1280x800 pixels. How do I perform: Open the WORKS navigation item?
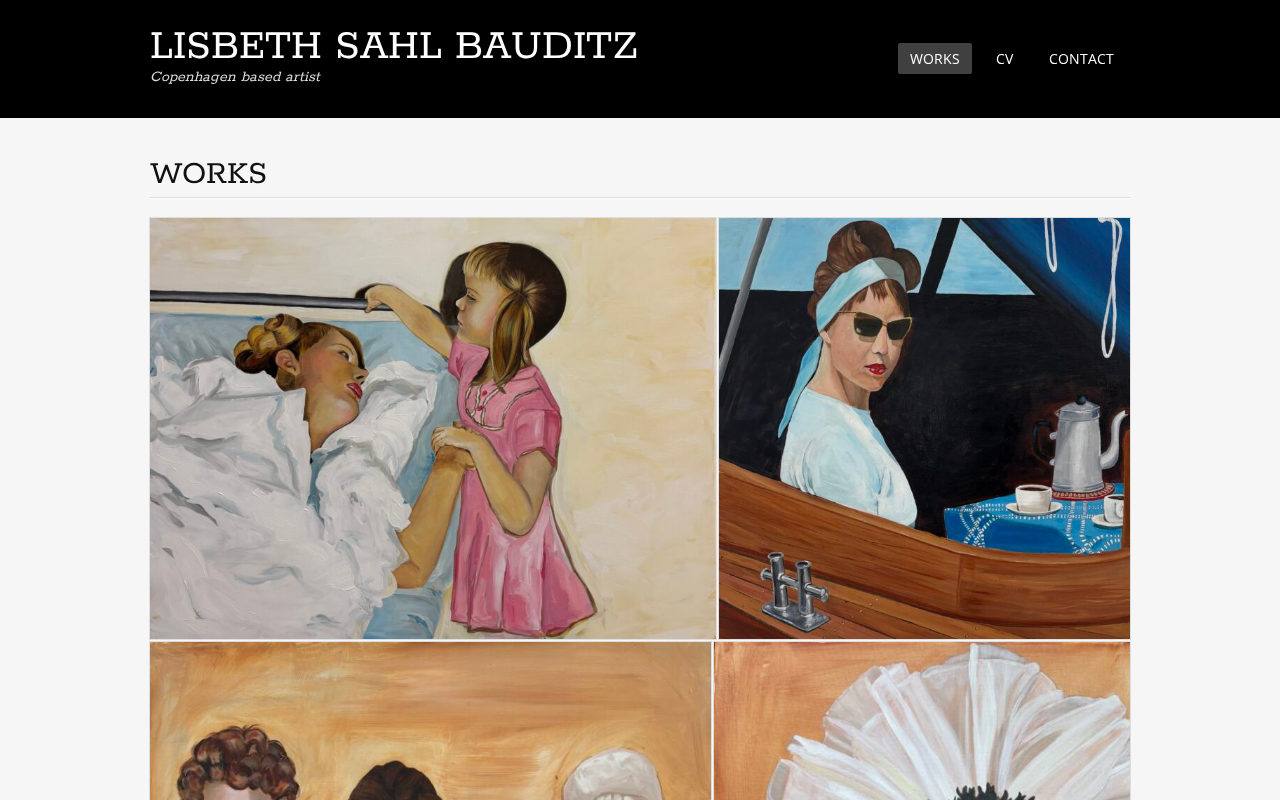pyautogui.click(x=934, y=58)
